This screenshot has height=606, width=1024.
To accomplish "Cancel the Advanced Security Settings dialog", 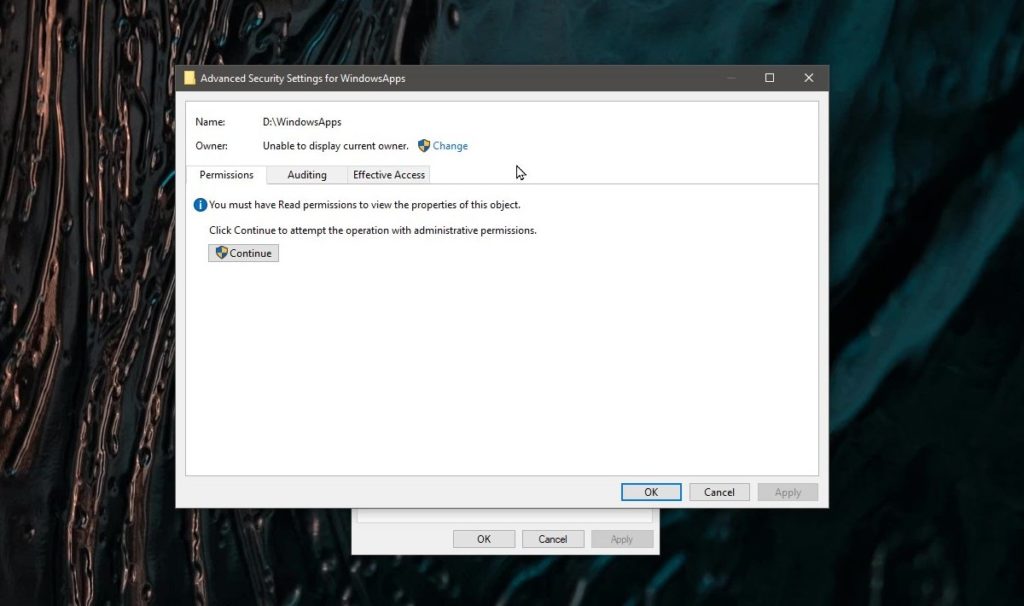I will pyautogui.click(x=719, y=491).
